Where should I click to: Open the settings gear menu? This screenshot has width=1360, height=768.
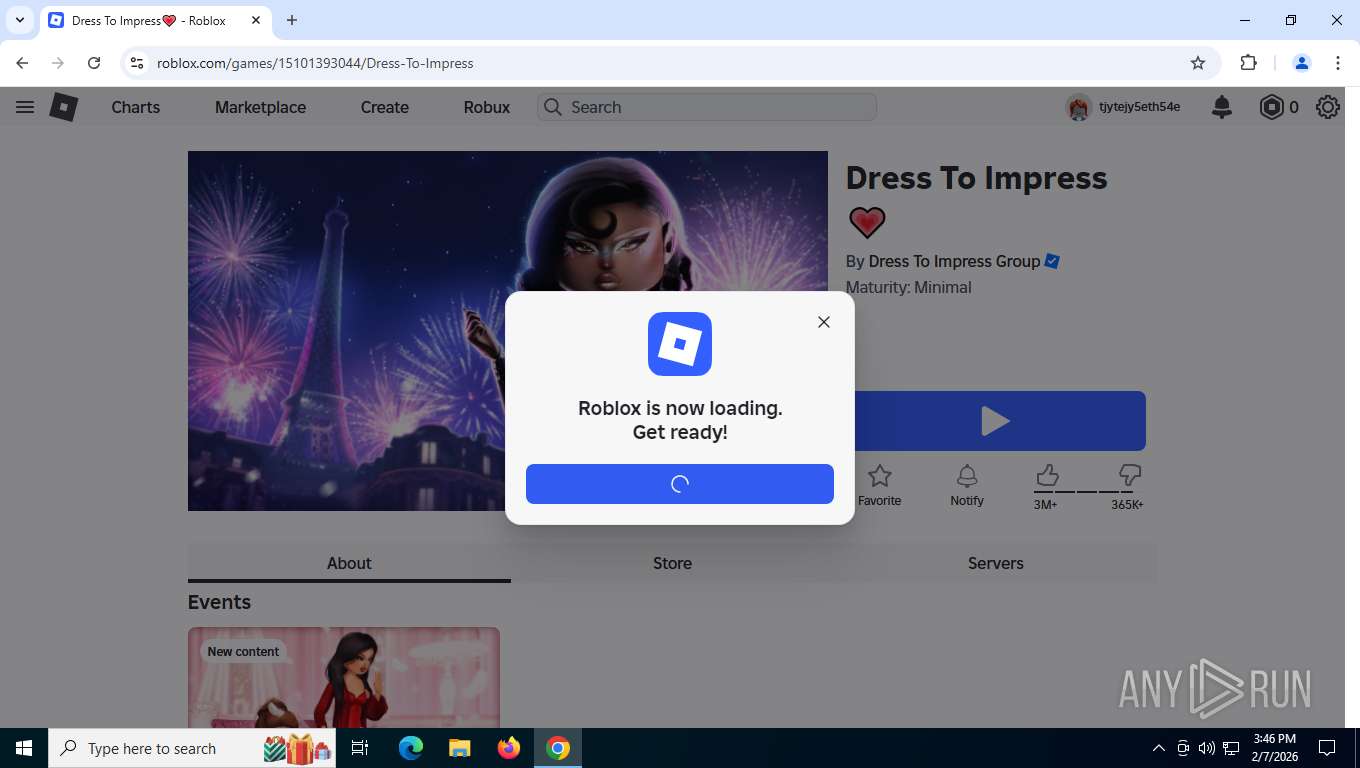coord(1328,107)
